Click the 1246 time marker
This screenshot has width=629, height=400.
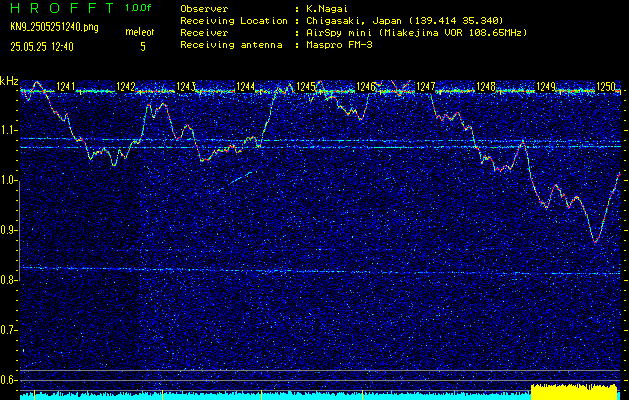click(x=366, y=86)
